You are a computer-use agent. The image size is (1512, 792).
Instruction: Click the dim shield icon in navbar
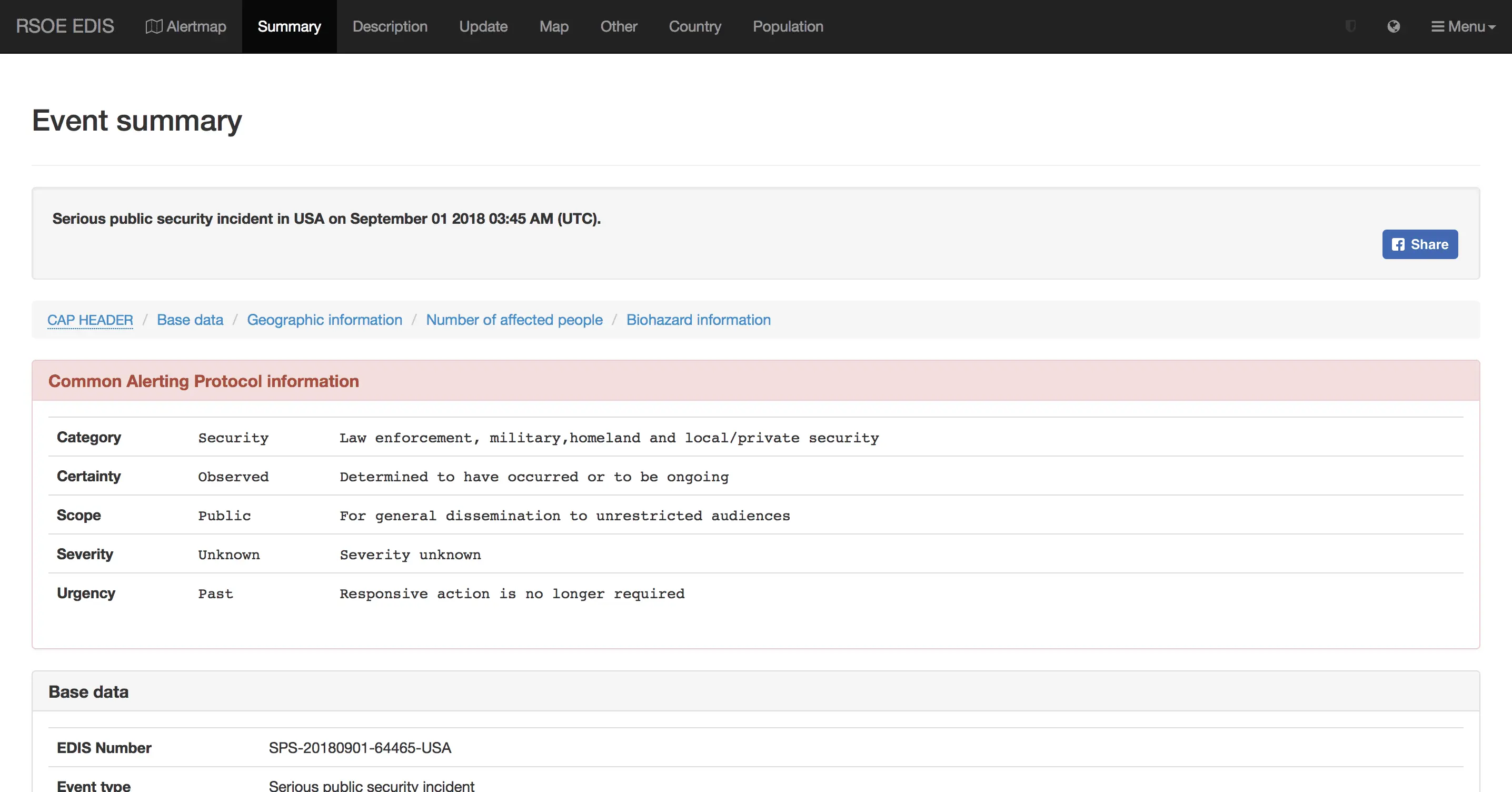(1350, 26)
